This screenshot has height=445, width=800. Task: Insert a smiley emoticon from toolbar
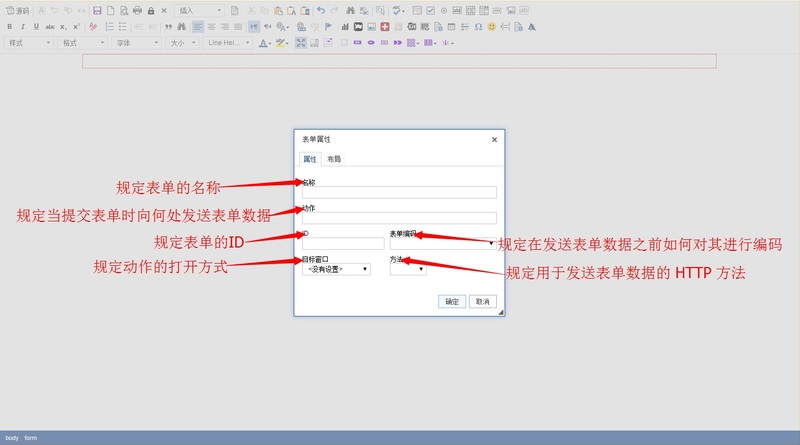tap(492, 26)
